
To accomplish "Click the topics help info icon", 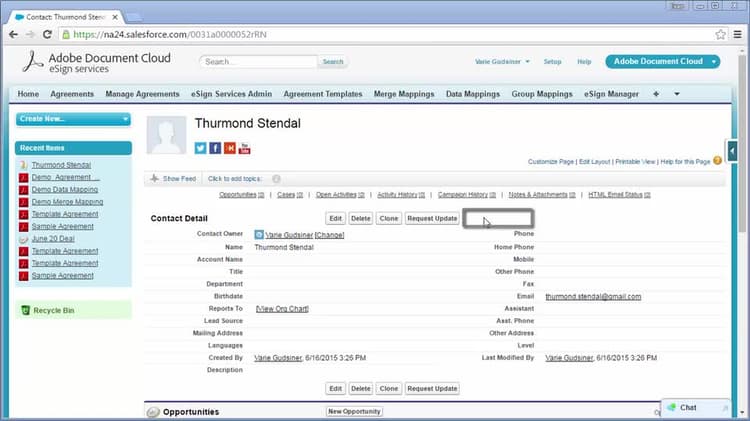I will click(x=276, y=178).
